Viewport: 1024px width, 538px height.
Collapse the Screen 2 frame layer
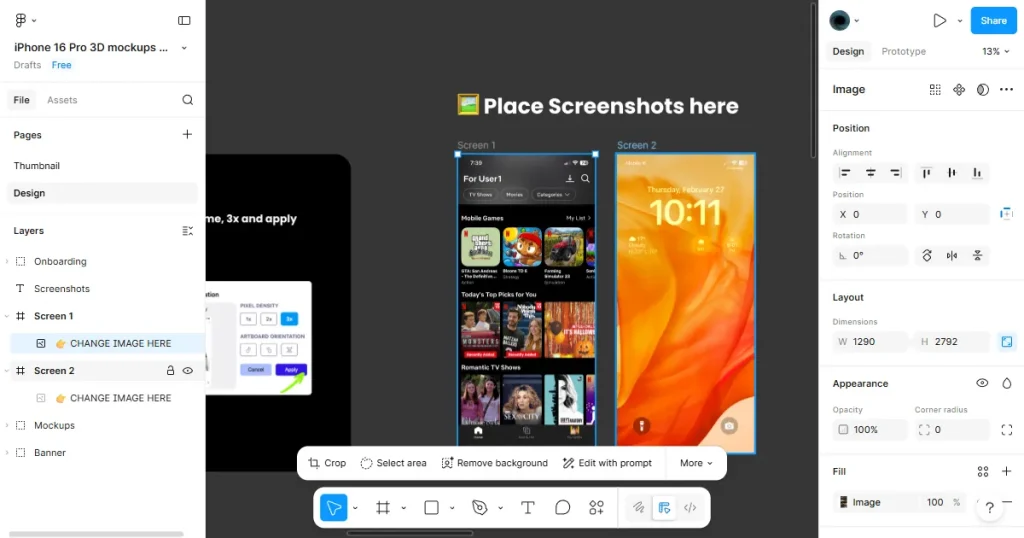(7, 371)
